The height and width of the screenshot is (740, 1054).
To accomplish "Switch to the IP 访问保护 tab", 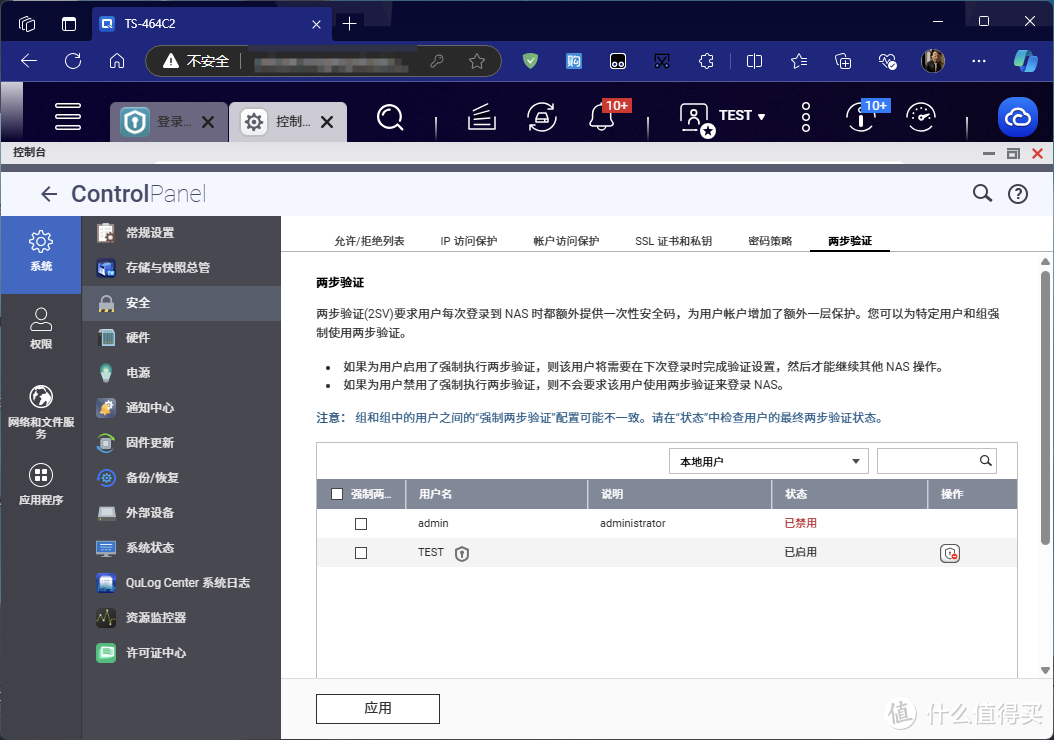I will [467, 240].
